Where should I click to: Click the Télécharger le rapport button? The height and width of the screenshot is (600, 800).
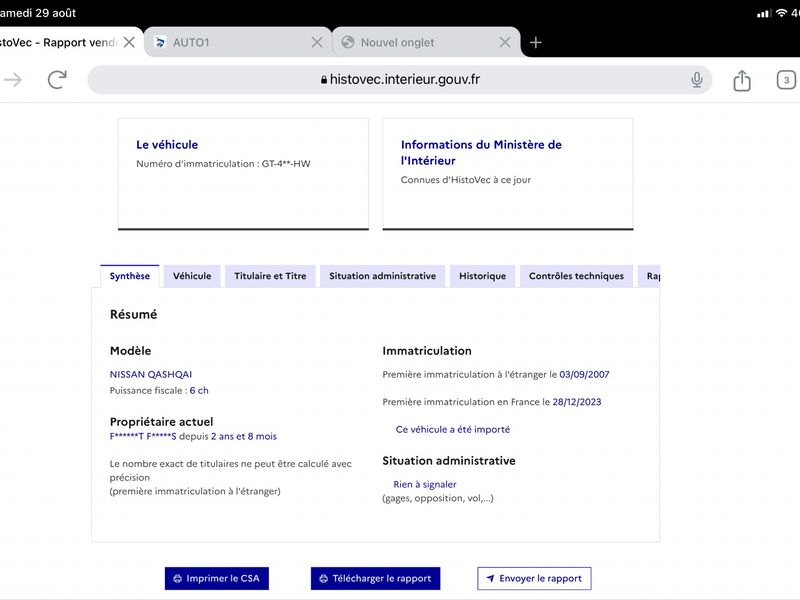pyautogui.click(x=376, y=579)
